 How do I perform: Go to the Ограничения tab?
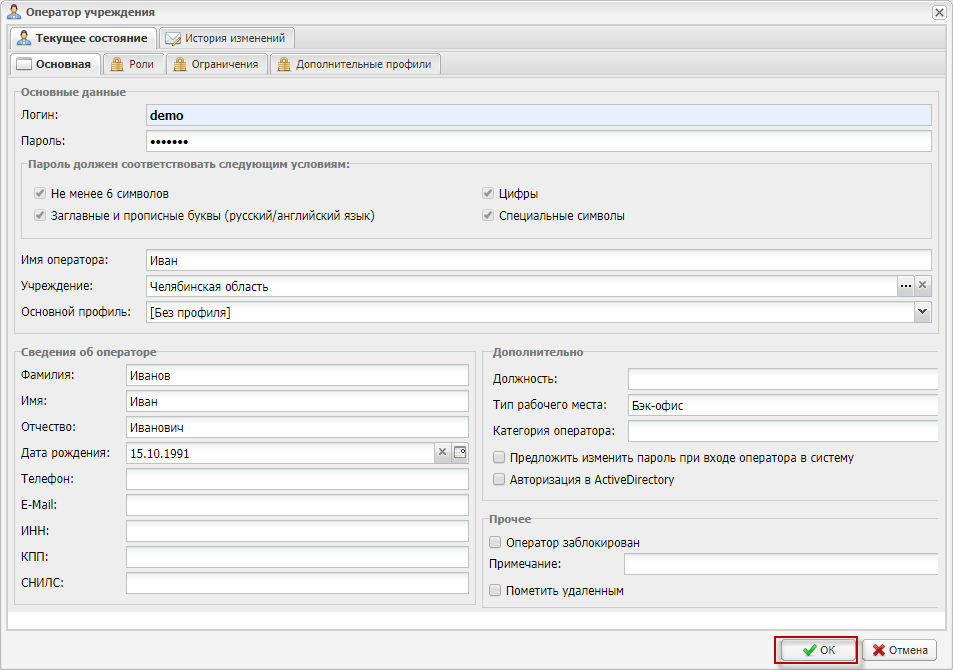217,64
